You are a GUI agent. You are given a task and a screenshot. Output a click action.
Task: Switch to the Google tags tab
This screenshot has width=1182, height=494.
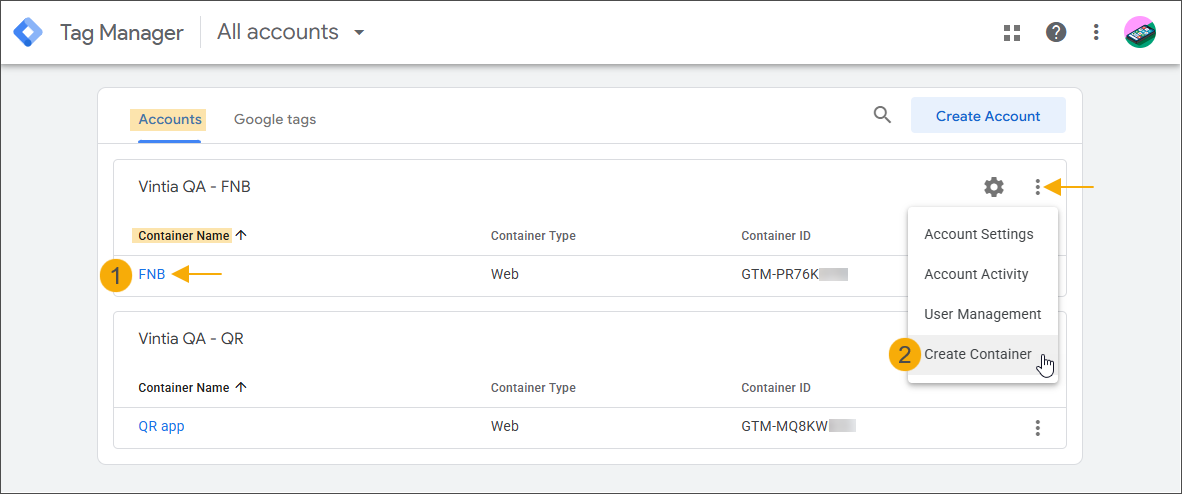coord(275,119)
